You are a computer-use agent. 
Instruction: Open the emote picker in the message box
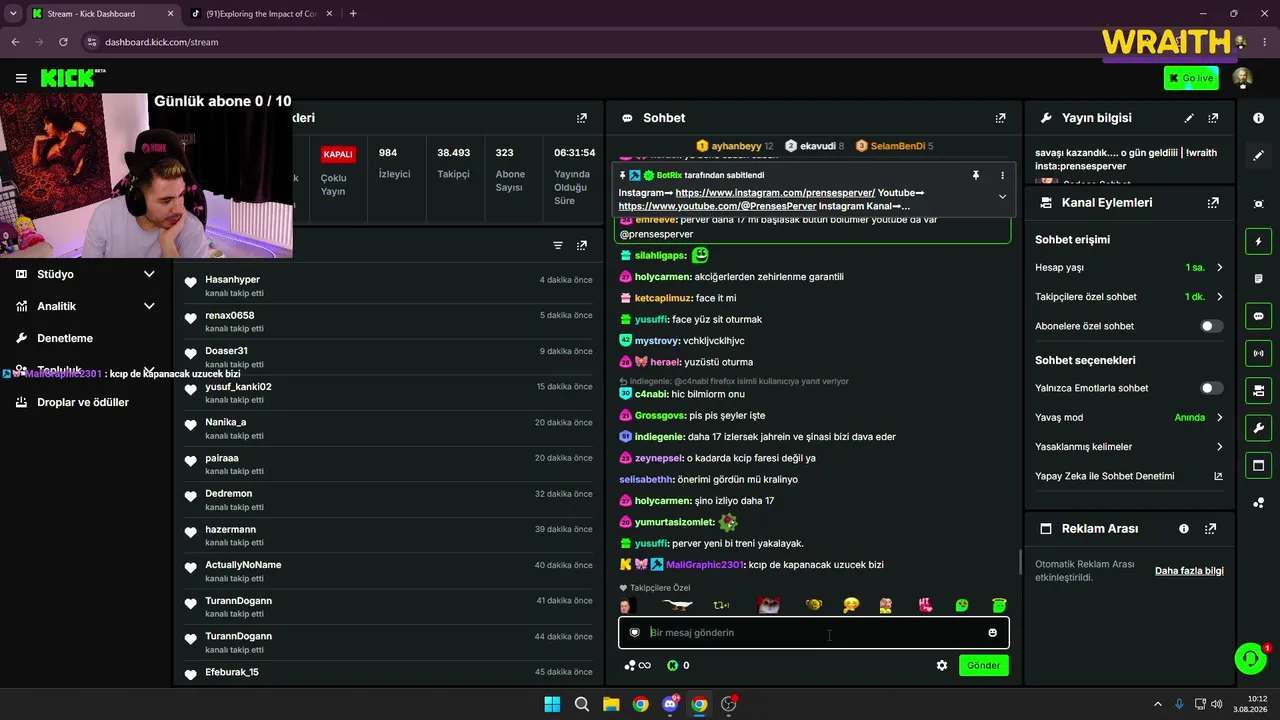pyautogui.click(x=992, y=632)
